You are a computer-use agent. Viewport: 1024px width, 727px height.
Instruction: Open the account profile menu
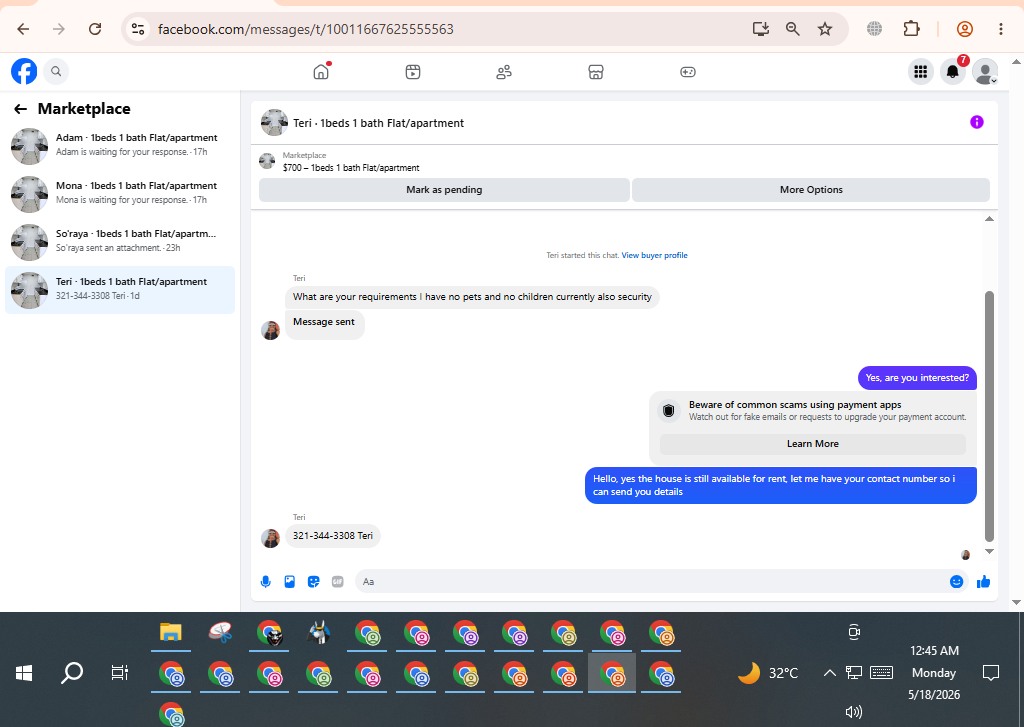(x=985, y=72)
